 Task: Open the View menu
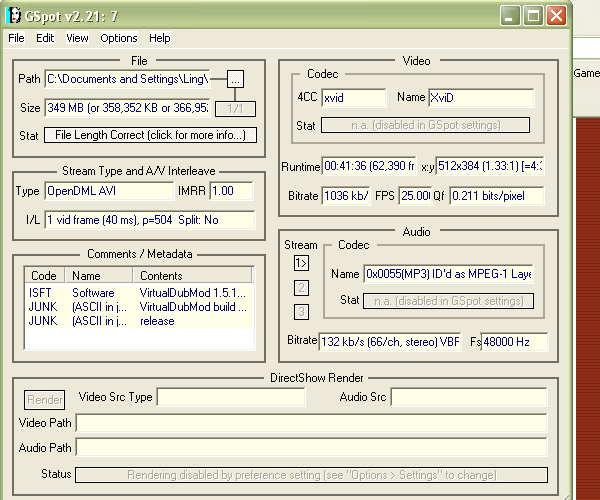[x=77, y=38]
